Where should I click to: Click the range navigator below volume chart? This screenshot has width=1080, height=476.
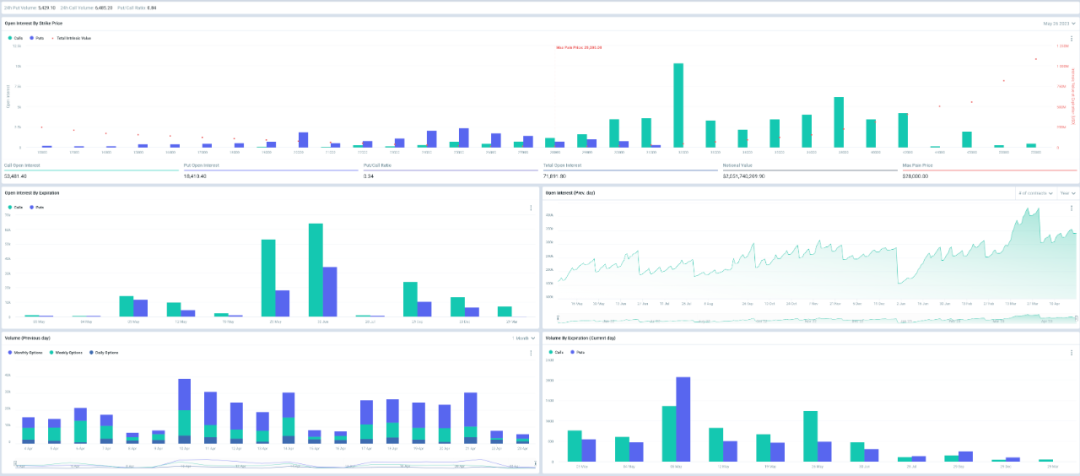point(276,465)
